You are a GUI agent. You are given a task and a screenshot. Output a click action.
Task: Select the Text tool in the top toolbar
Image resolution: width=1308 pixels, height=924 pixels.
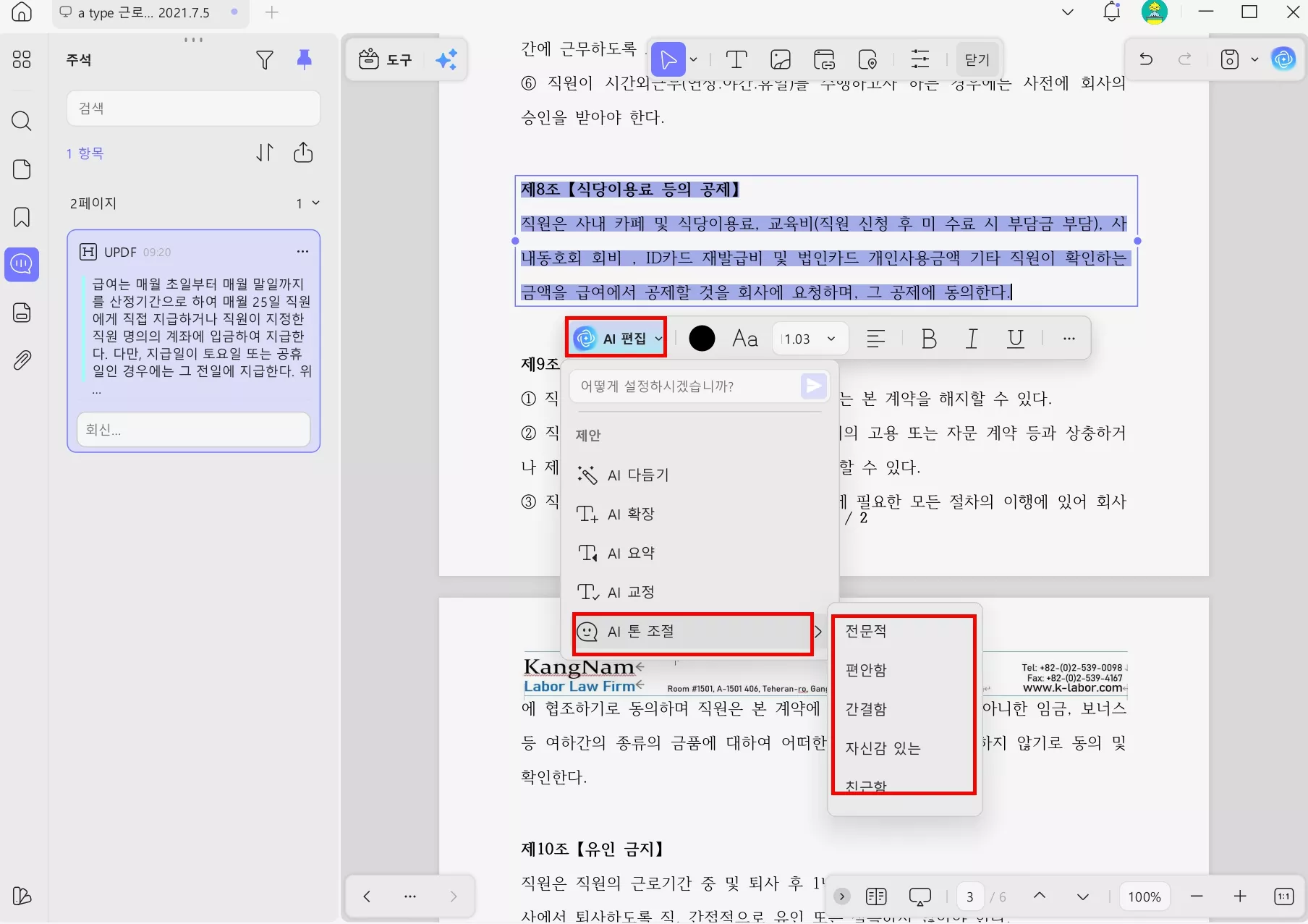[736, 59]
